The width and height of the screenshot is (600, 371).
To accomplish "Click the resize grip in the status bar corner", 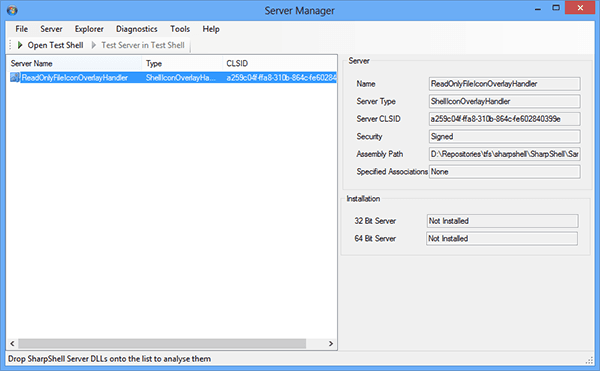I will (589, 360).
